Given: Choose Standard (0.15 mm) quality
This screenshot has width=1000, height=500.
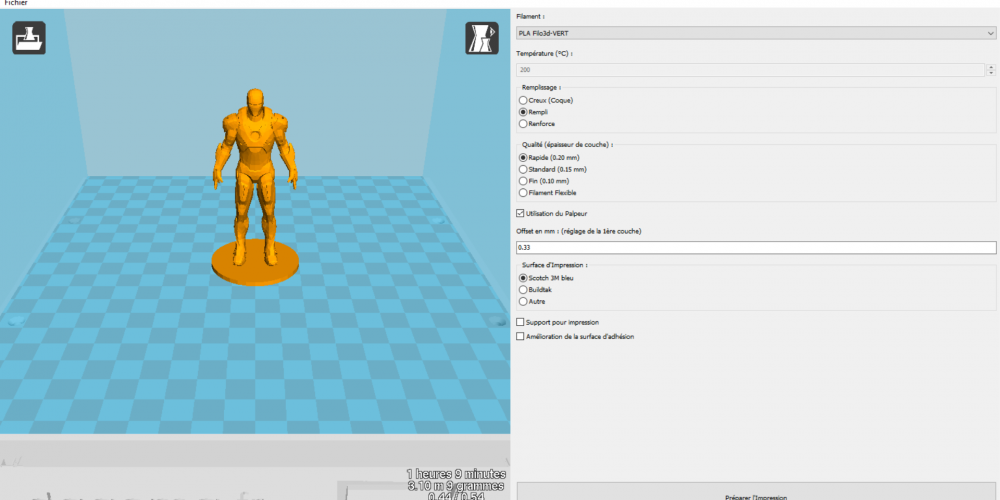Looking at the screenshot, I should point(552,170).
